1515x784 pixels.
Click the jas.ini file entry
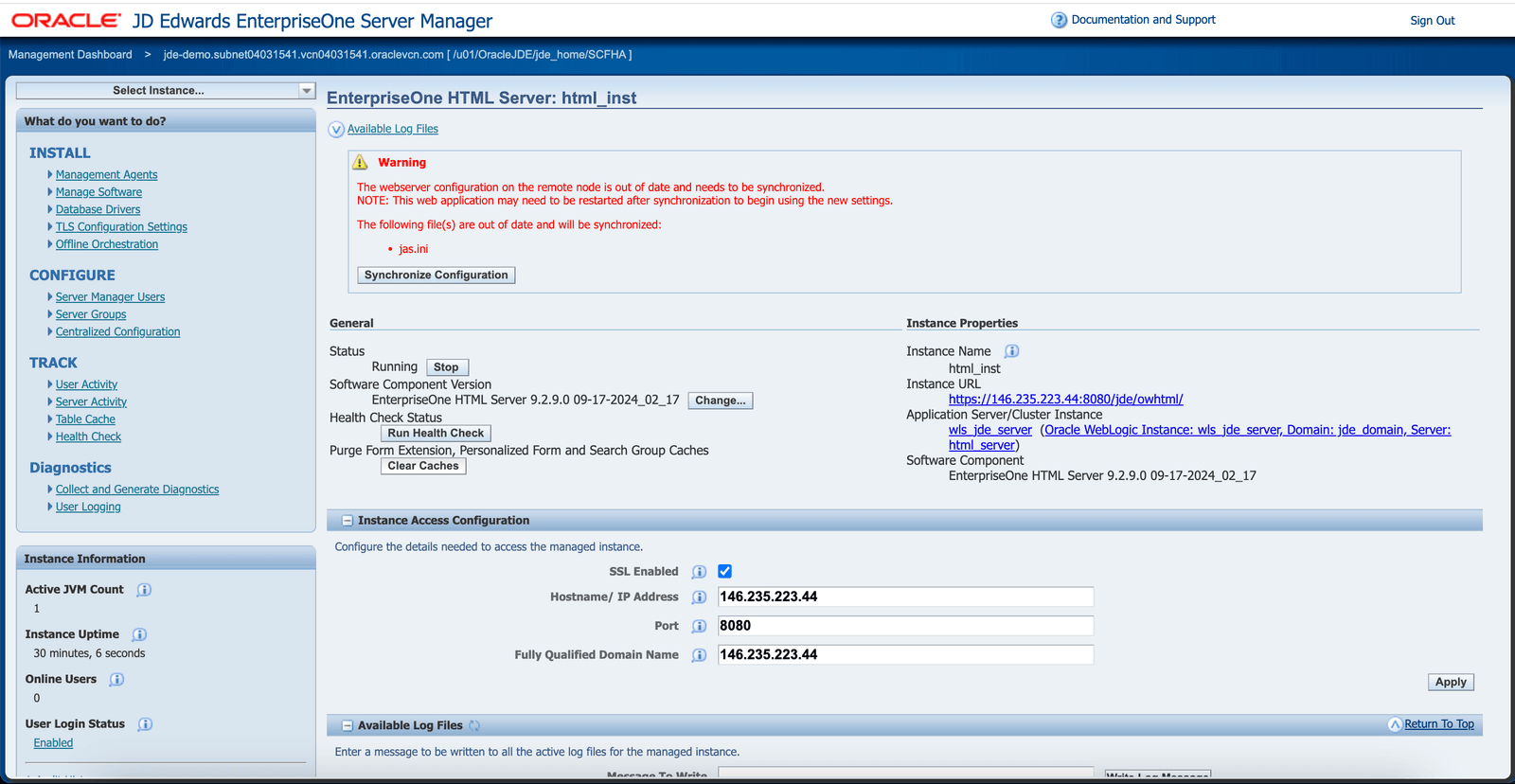click(413, 249)
